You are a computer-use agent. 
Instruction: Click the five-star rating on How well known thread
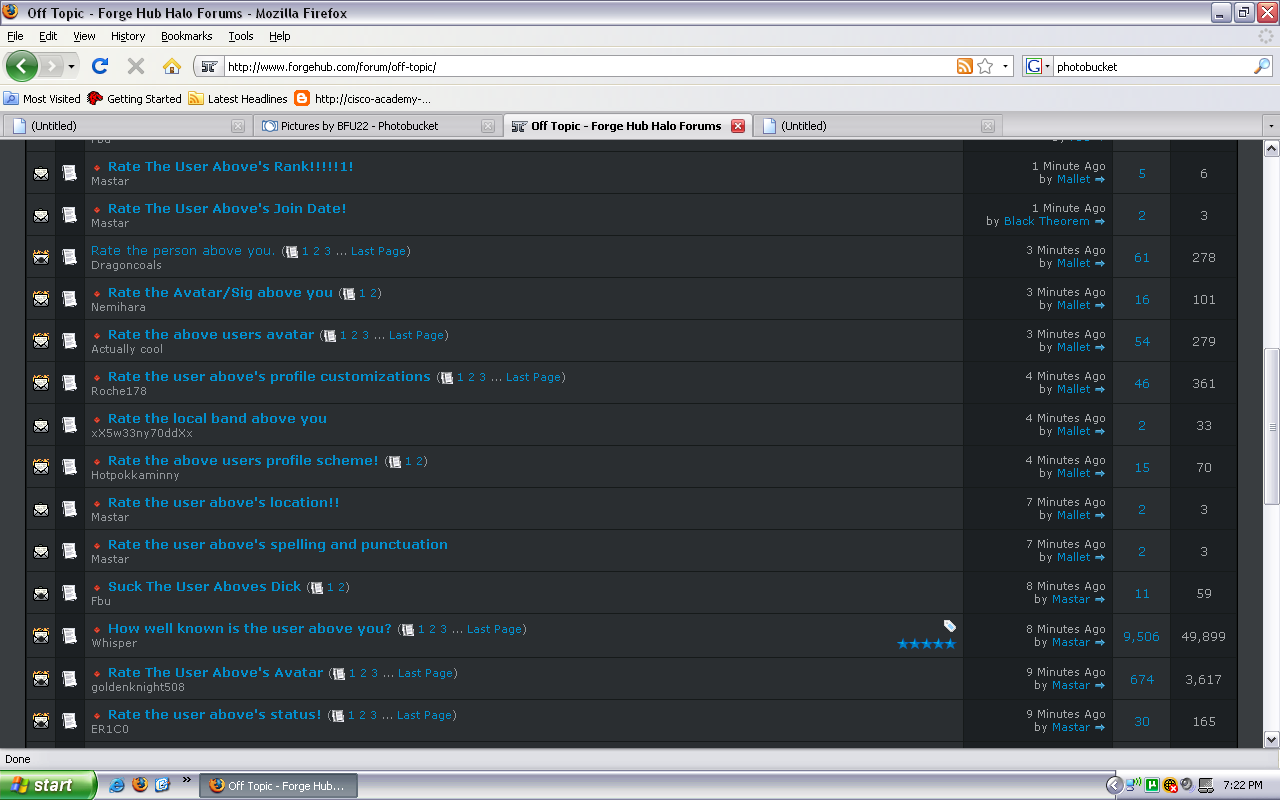[x=927, y=644]
